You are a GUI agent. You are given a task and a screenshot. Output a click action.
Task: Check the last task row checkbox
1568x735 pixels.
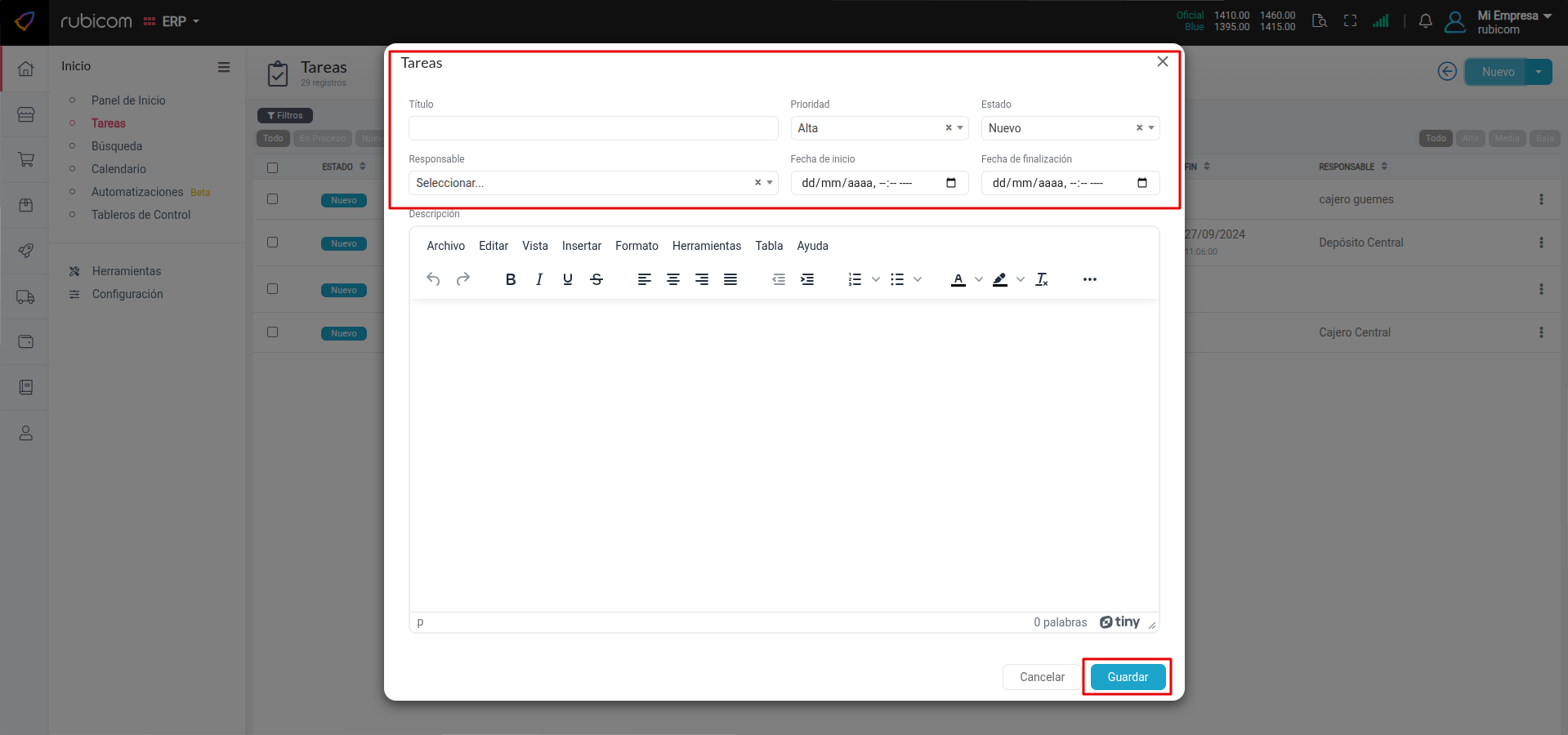[x=273, y=332]
